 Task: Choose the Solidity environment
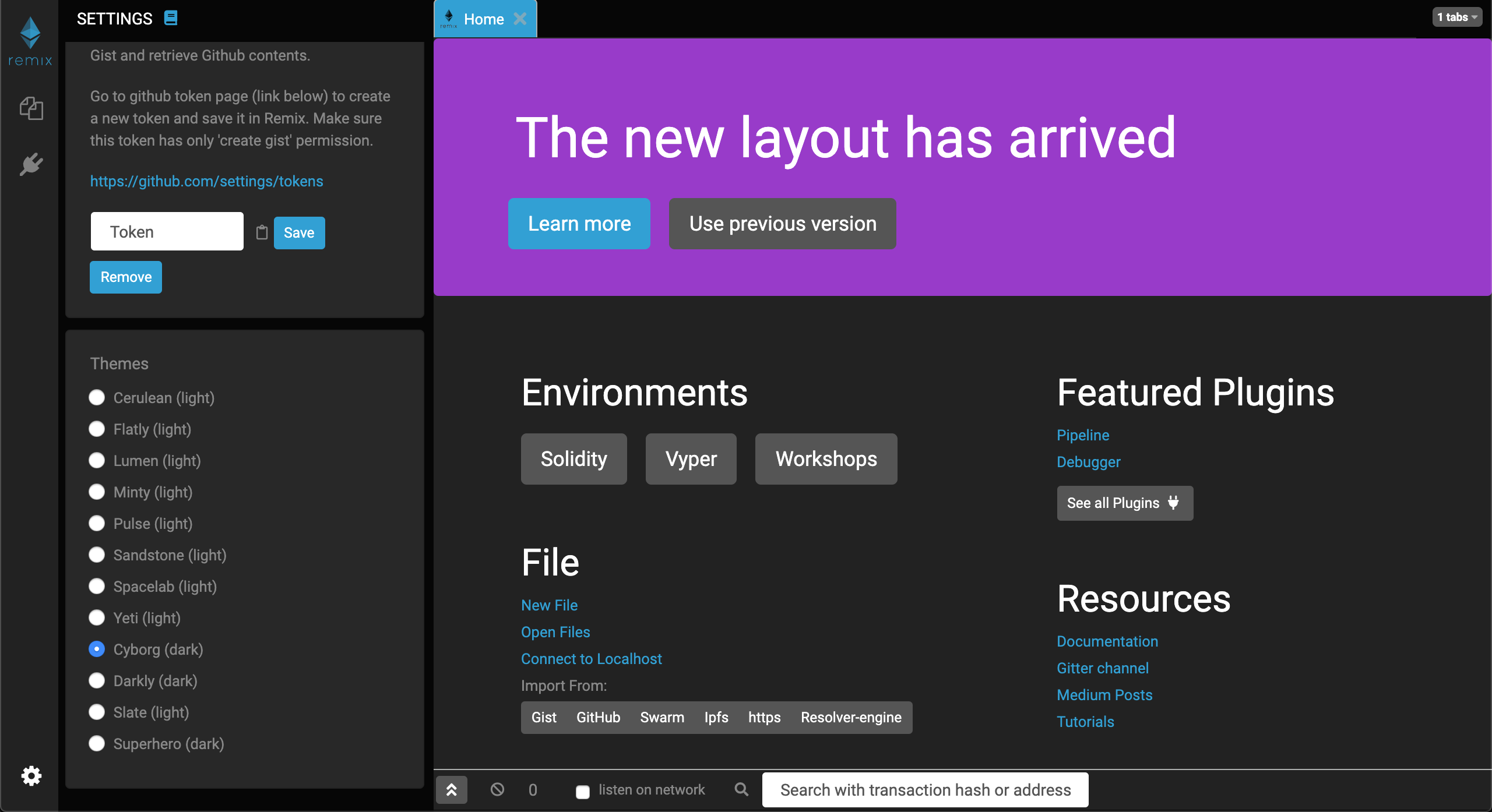[x=574, y=459]
